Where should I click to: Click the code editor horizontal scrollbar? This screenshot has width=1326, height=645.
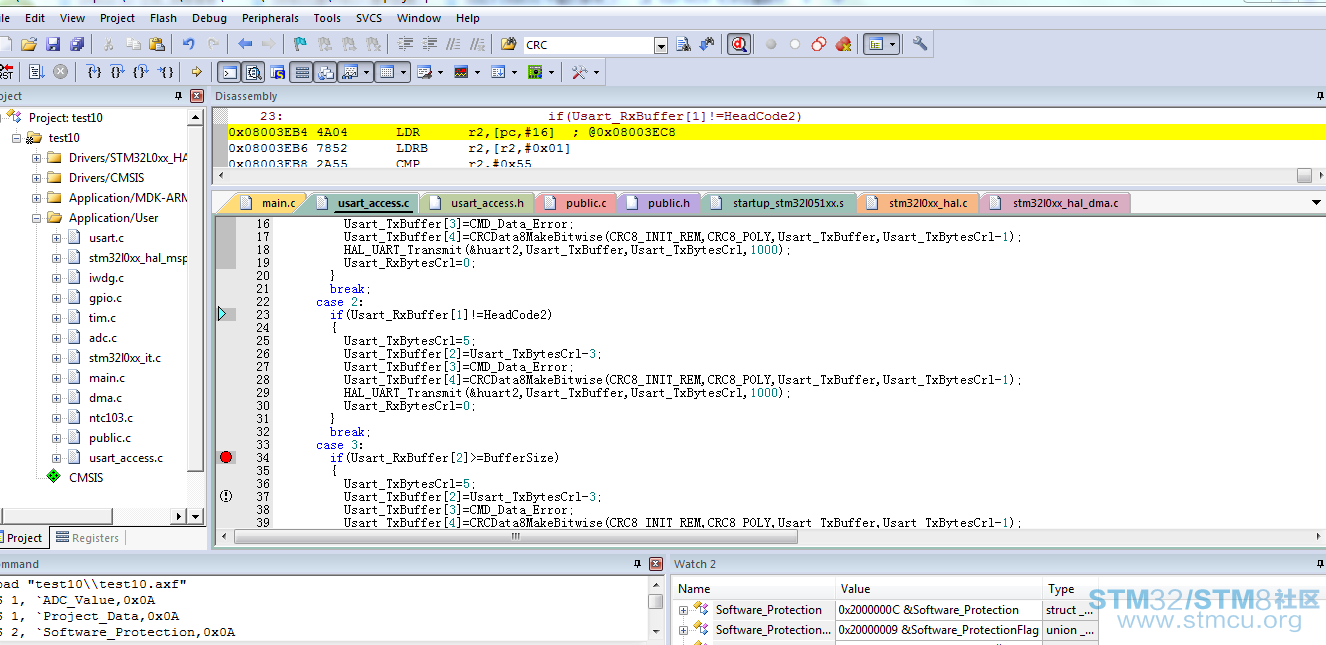point(516,537)
